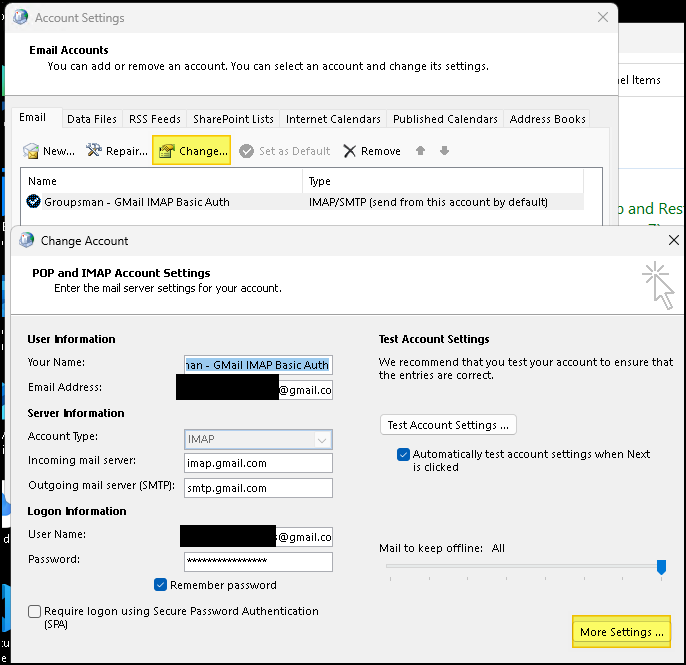Screen dimensions: 686x665
Task: Switch to SharePoint Lists tab
Action: tap(233, 119)
